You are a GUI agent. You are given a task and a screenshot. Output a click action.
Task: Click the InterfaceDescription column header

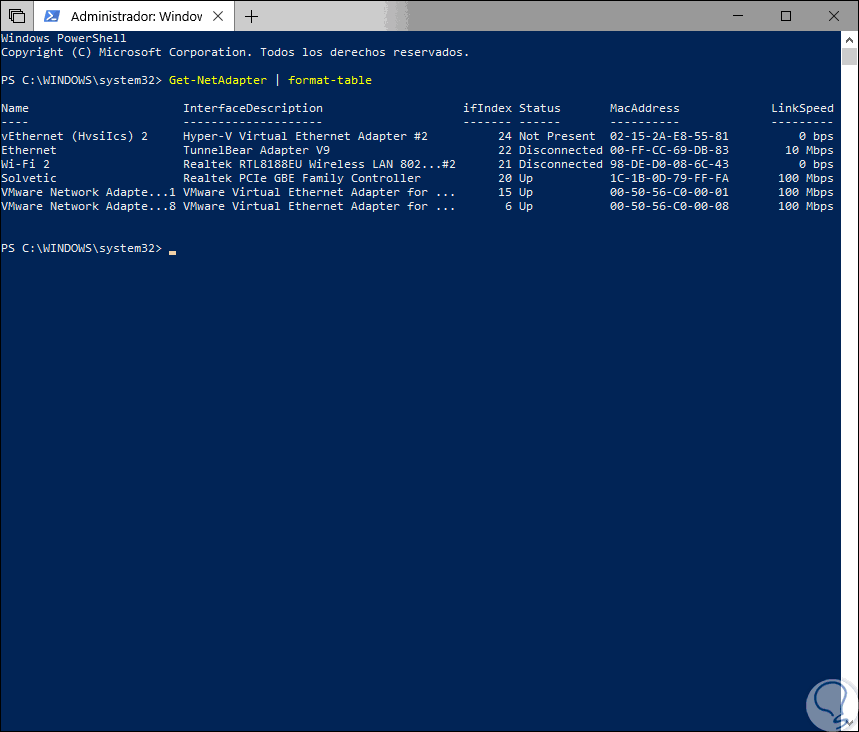[x=253, y=108]
